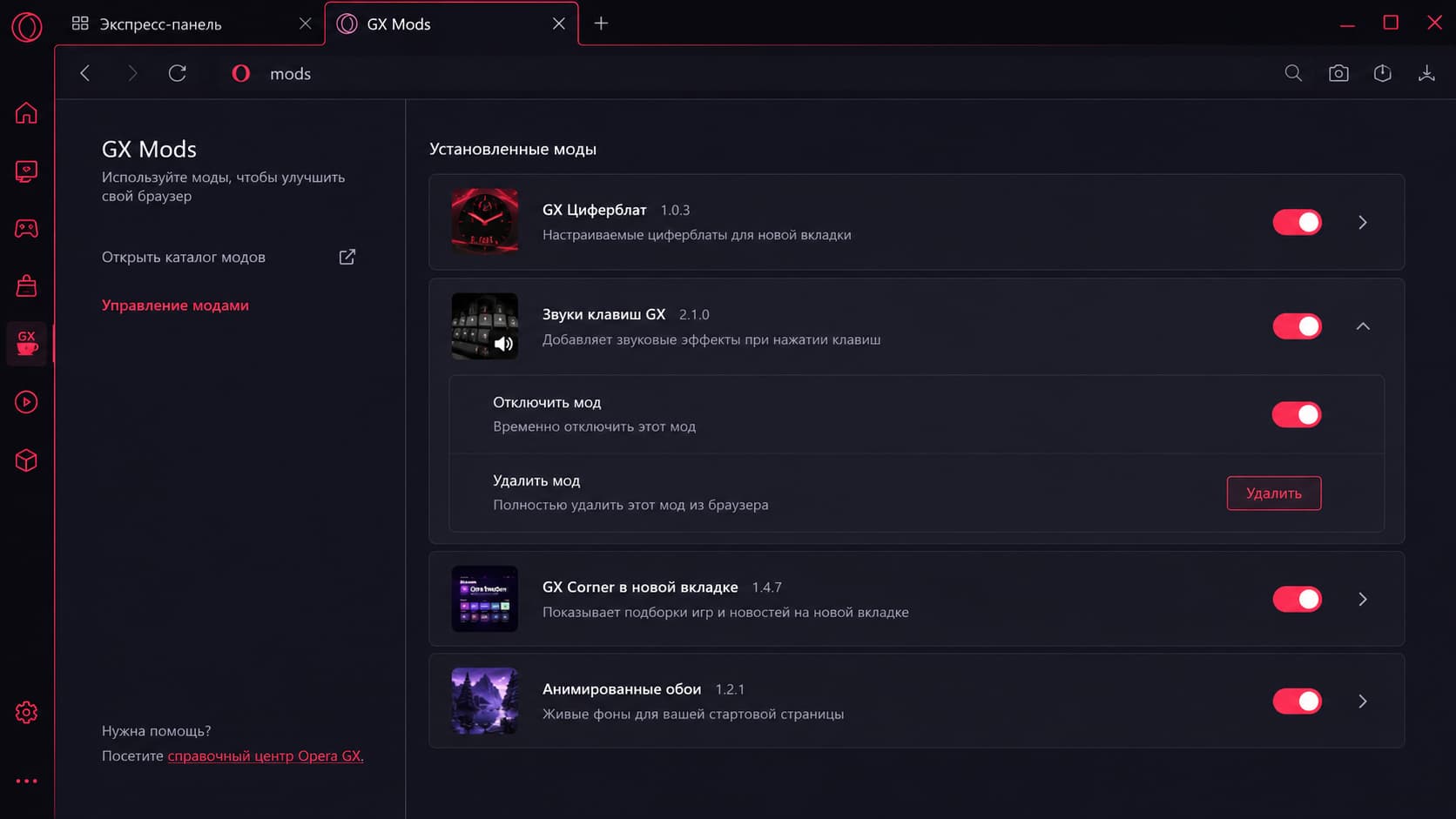Screen dimensions: 1456x819
Task: Open the gamepad GX Corner sidebar icon
Action: [x=26, y=229]
